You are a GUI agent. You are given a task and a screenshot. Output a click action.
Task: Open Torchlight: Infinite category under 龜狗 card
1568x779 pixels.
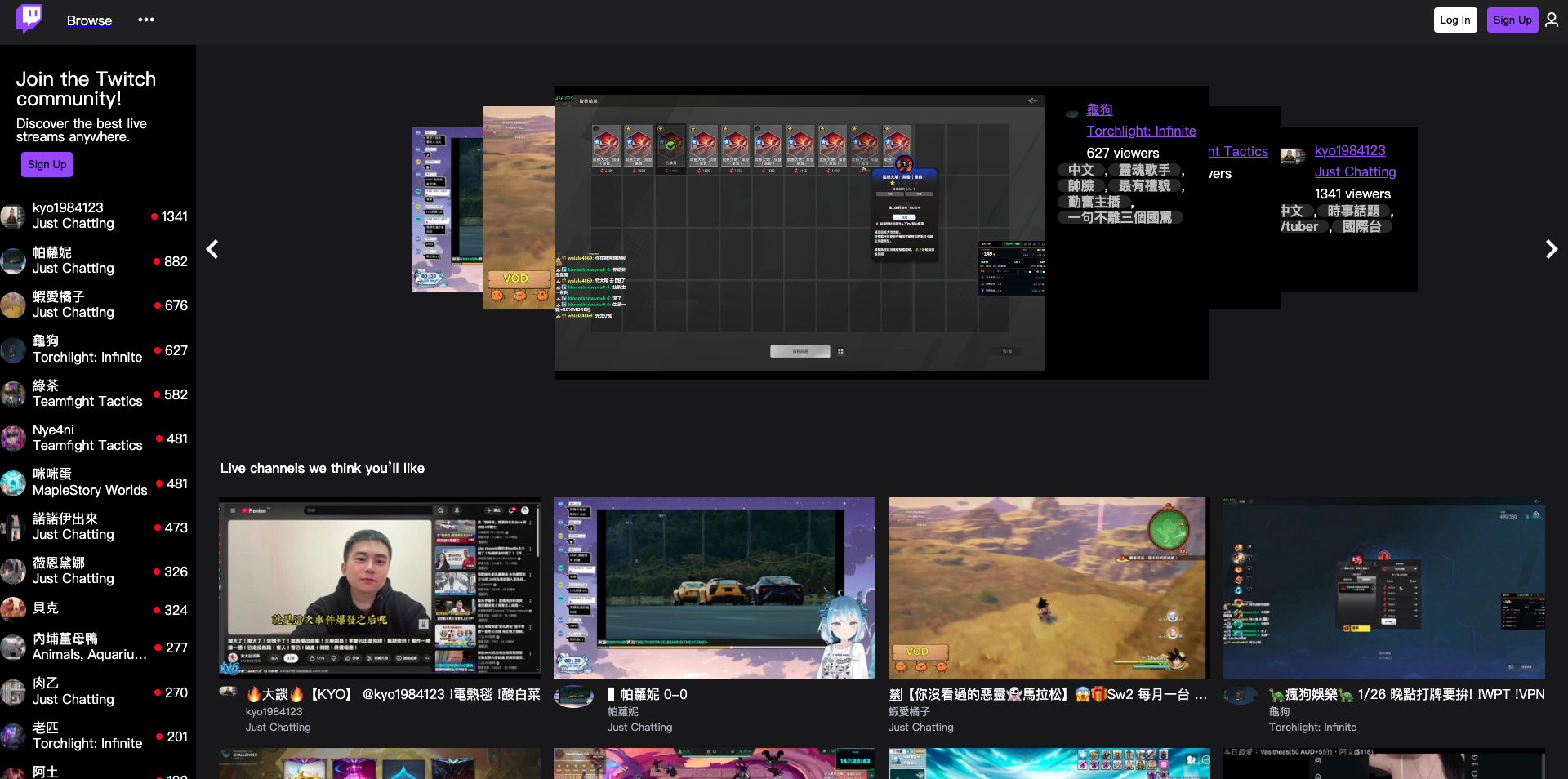[1312, 727]
